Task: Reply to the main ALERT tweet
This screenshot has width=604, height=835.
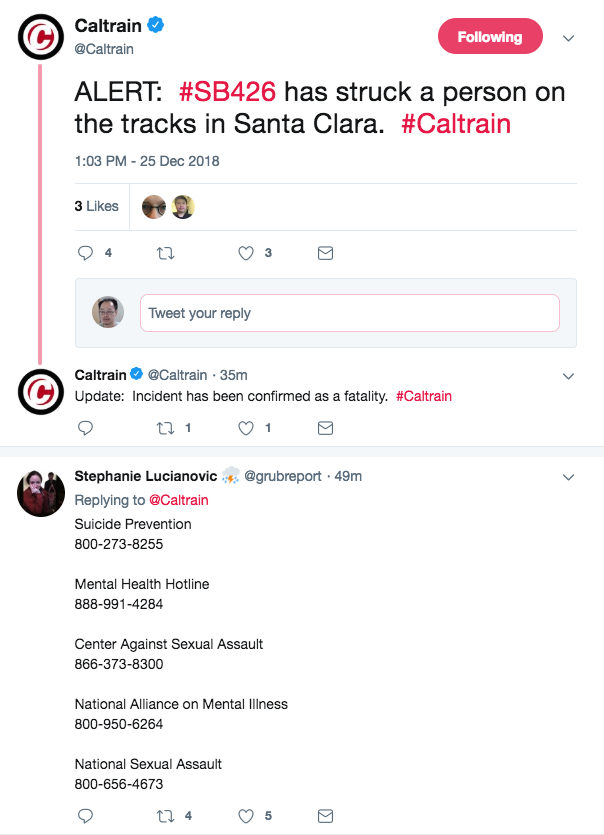Action: click(x=85, y=254)
